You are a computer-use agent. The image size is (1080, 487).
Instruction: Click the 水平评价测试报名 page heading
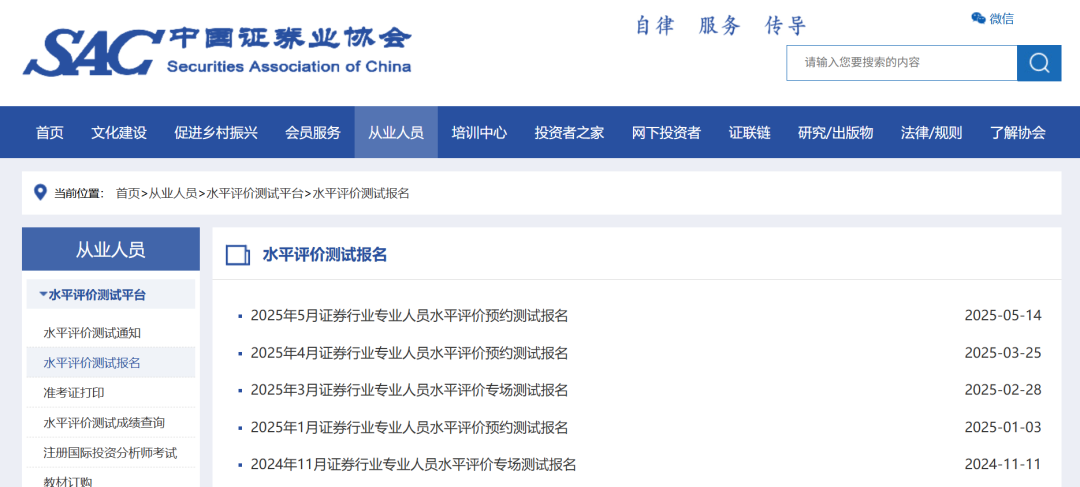(325, 255)
